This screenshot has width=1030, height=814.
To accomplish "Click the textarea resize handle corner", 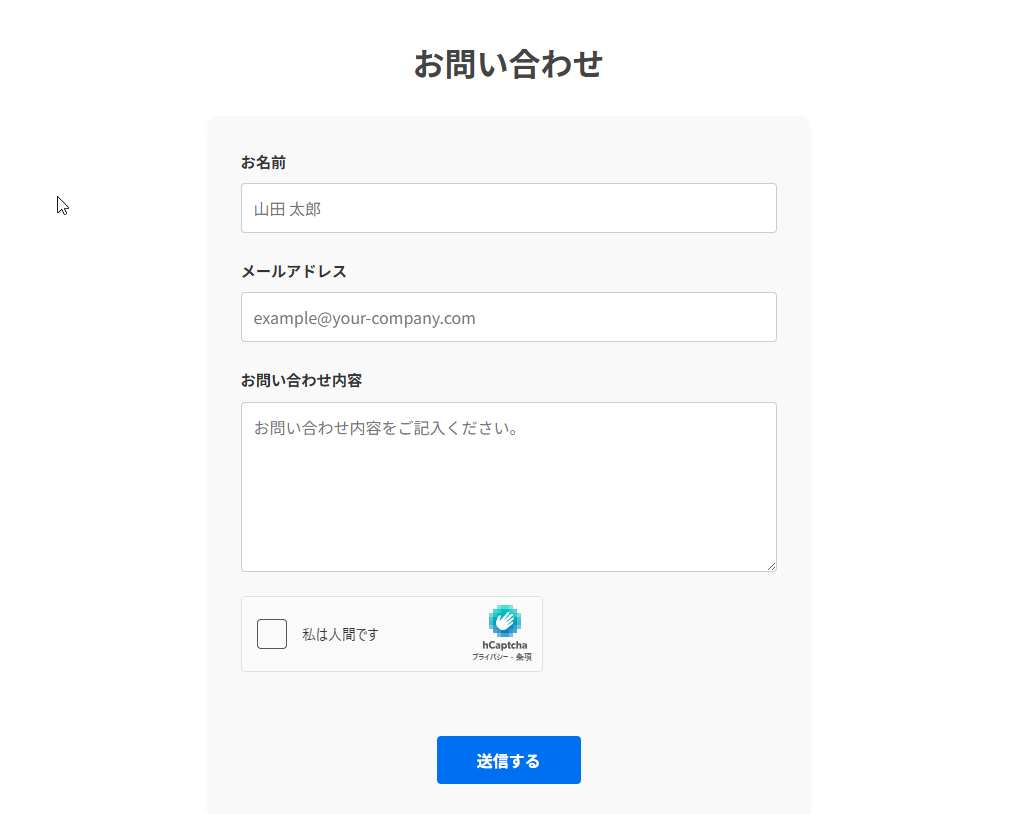I will click(771, 566).
